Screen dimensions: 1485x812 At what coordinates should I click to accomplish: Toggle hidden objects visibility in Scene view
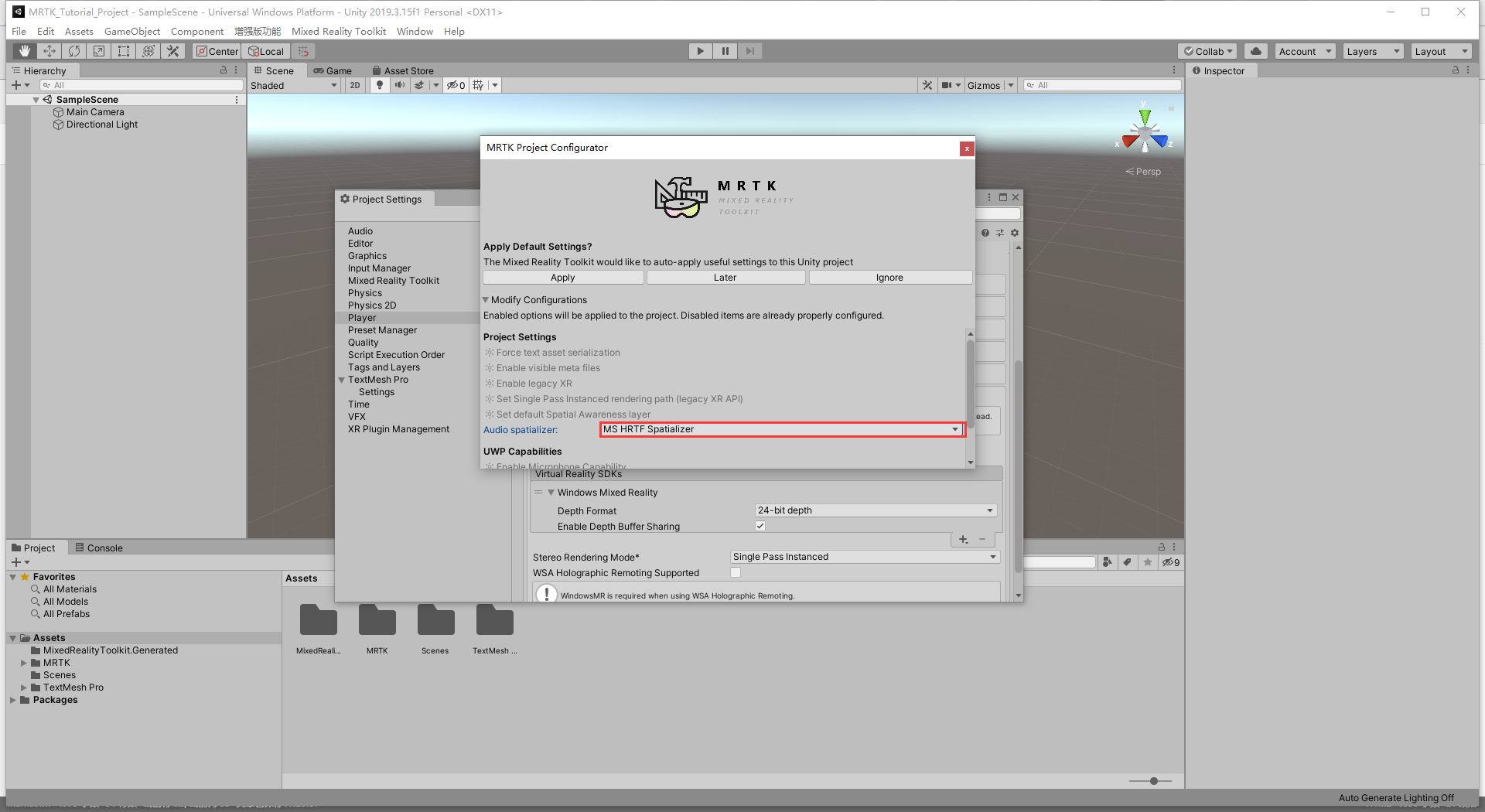click(456, 85)
